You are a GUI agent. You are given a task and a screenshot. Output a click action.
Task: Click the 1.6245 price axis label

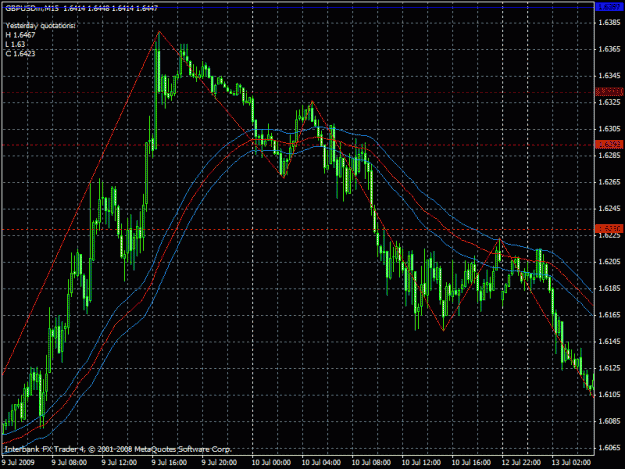(609, 208)
